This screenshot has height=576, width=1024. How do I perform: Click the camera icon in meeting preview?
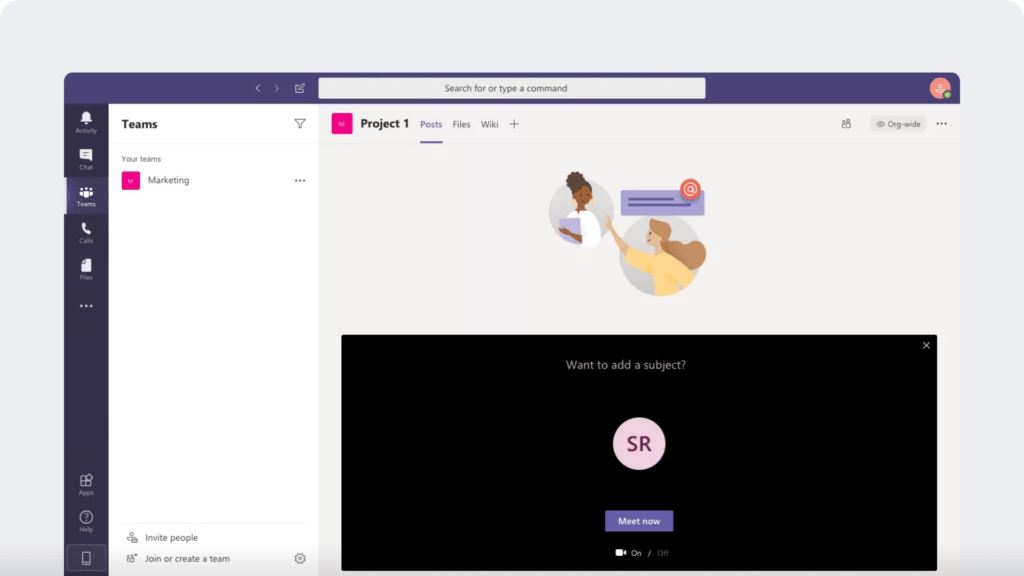pyautogui.click(x=621, y=551)
